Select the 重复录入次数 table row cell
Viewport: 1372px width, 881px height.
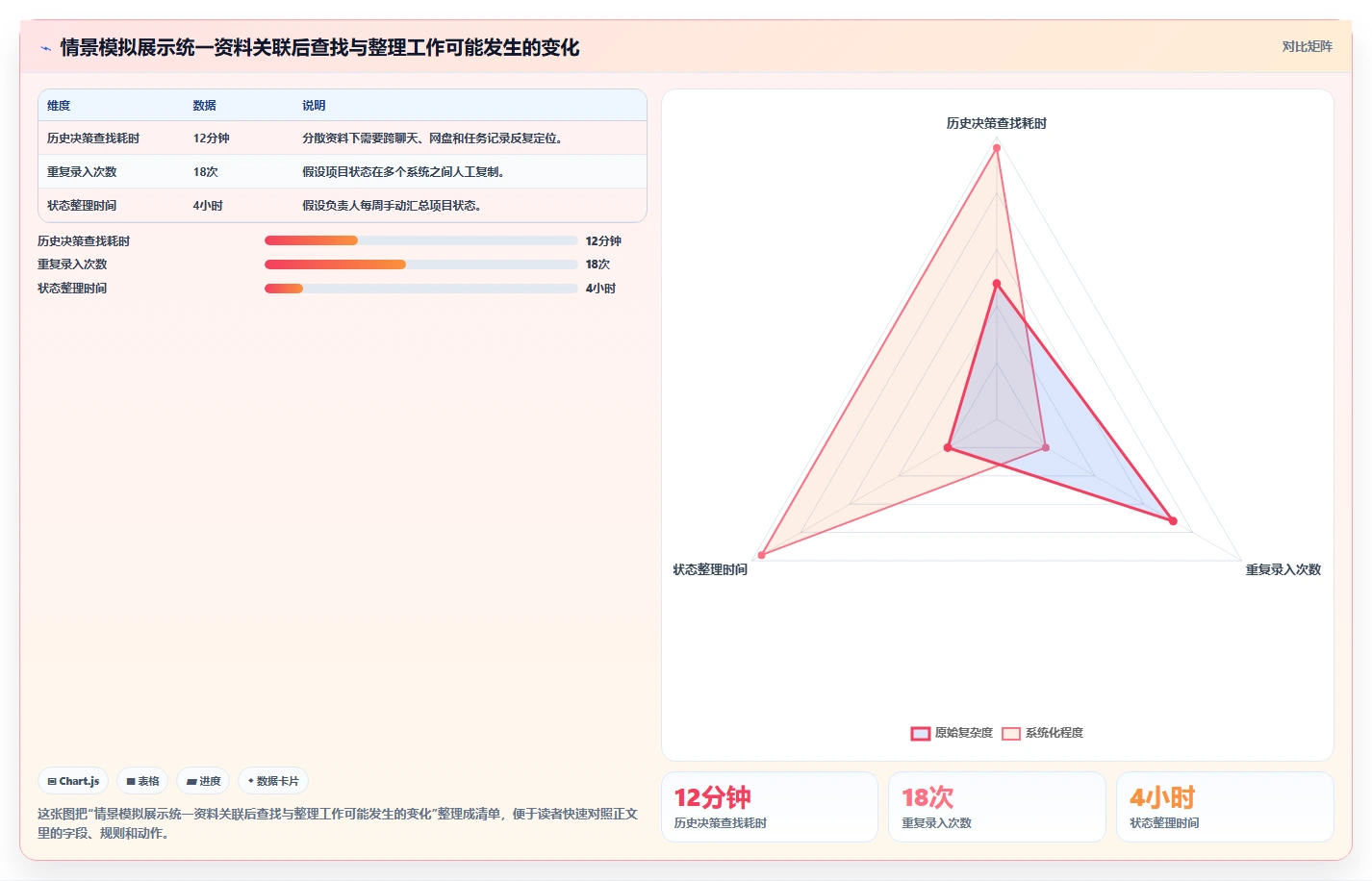82,172
